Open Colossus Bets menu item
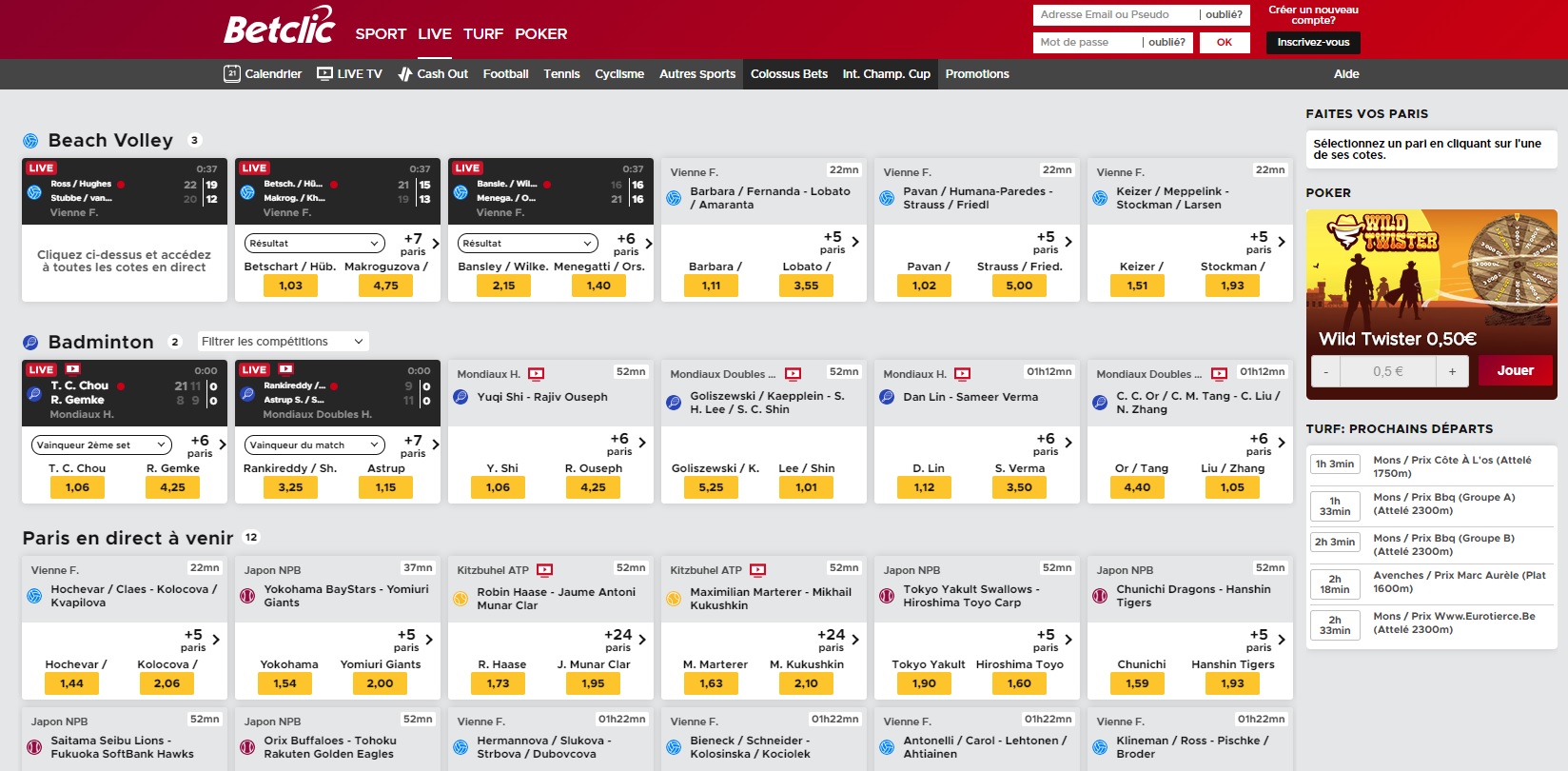This screenshot has width=1568, height=771. [x=789, y=74]
